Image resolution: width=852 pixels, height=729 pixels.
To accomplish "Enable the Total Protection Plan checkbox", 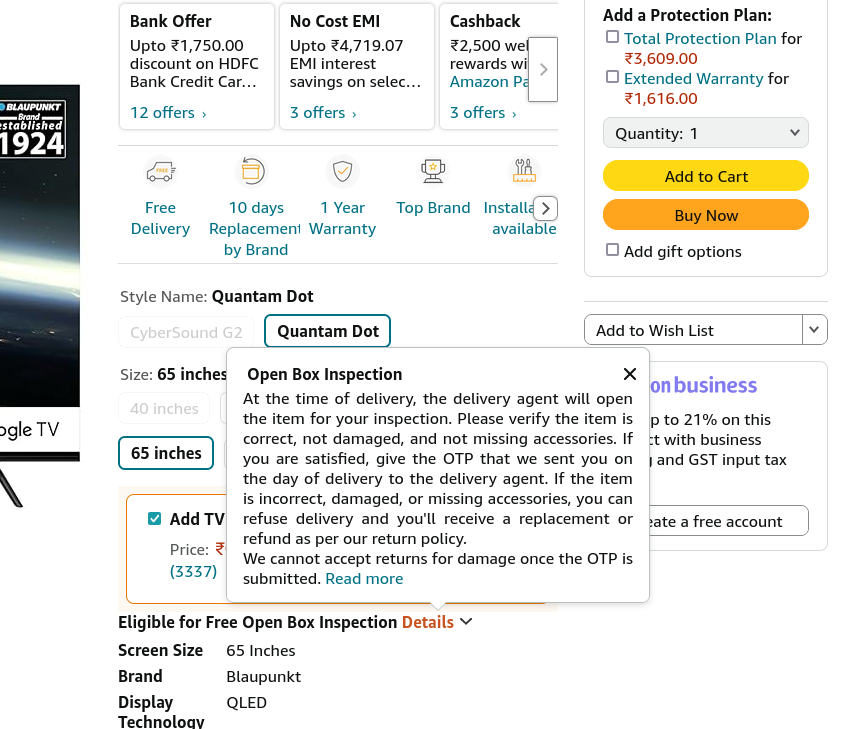I will [x=612, y=37].
